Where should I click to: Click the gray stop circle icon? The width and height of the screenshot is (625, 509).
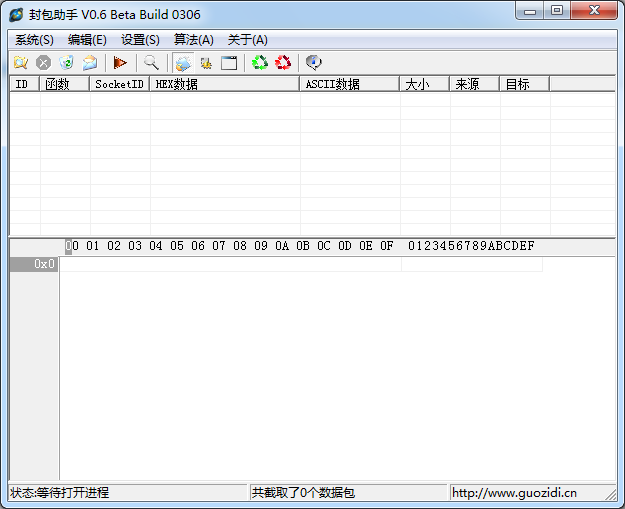click(x=43, y=63)
